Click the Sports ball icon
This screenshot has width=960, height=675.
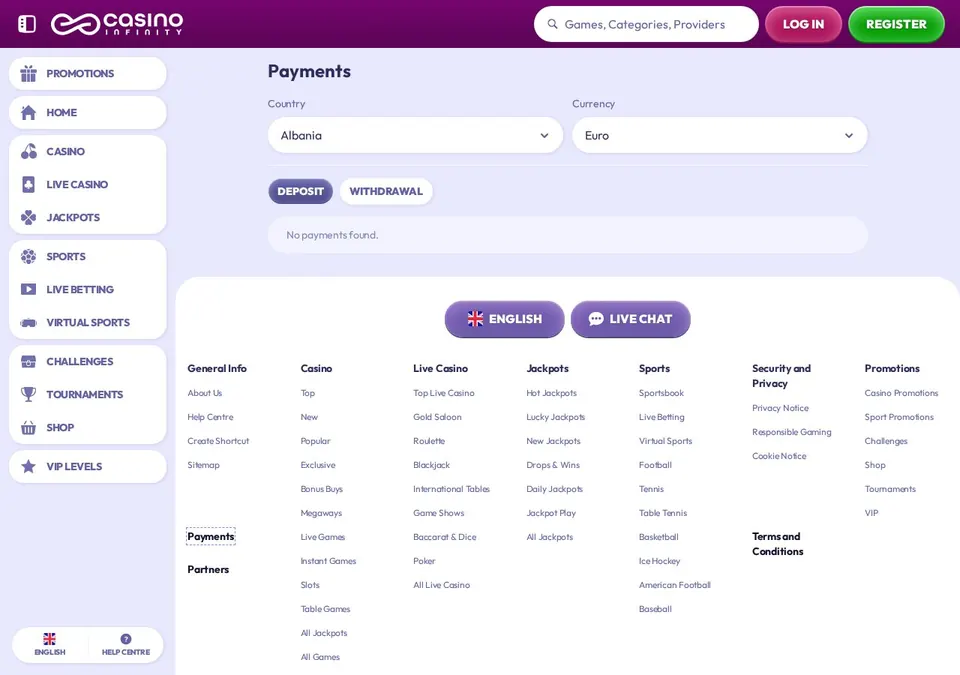tap(28, 257)
